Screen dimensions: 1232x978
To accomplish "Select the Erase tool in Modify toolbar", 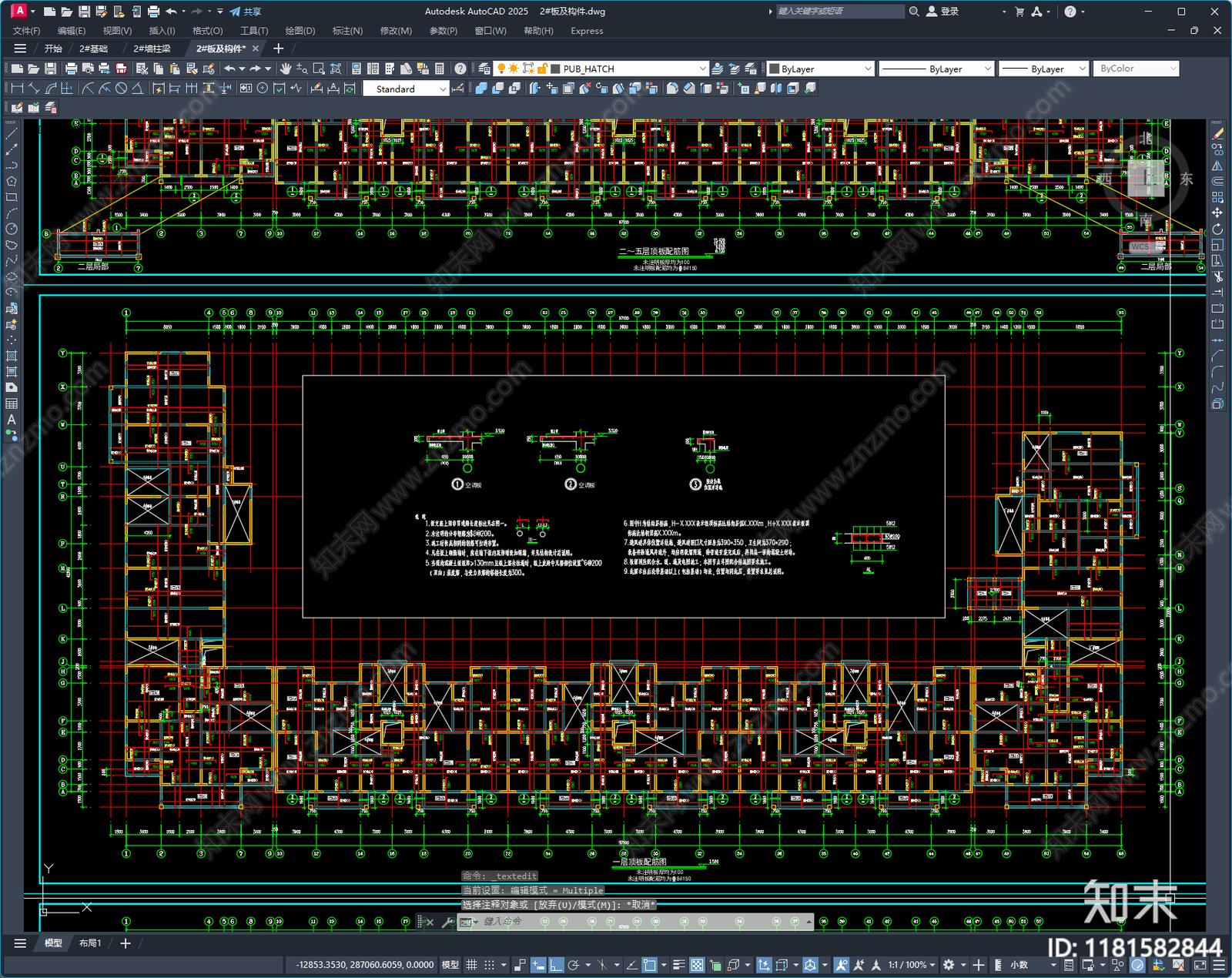I will click(x=1217, y=133).
